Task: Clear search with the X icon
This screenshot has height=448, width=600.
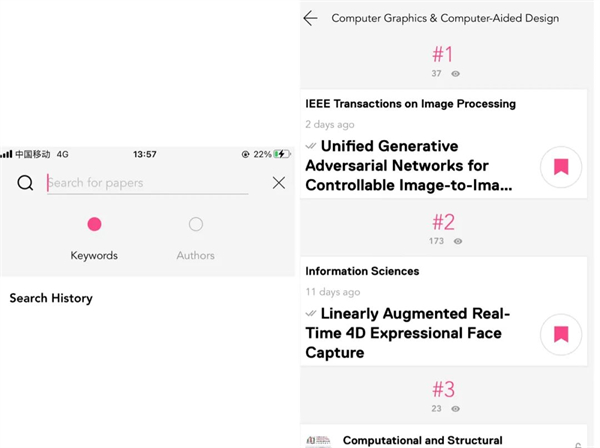Action: click(x=279, y=182)
